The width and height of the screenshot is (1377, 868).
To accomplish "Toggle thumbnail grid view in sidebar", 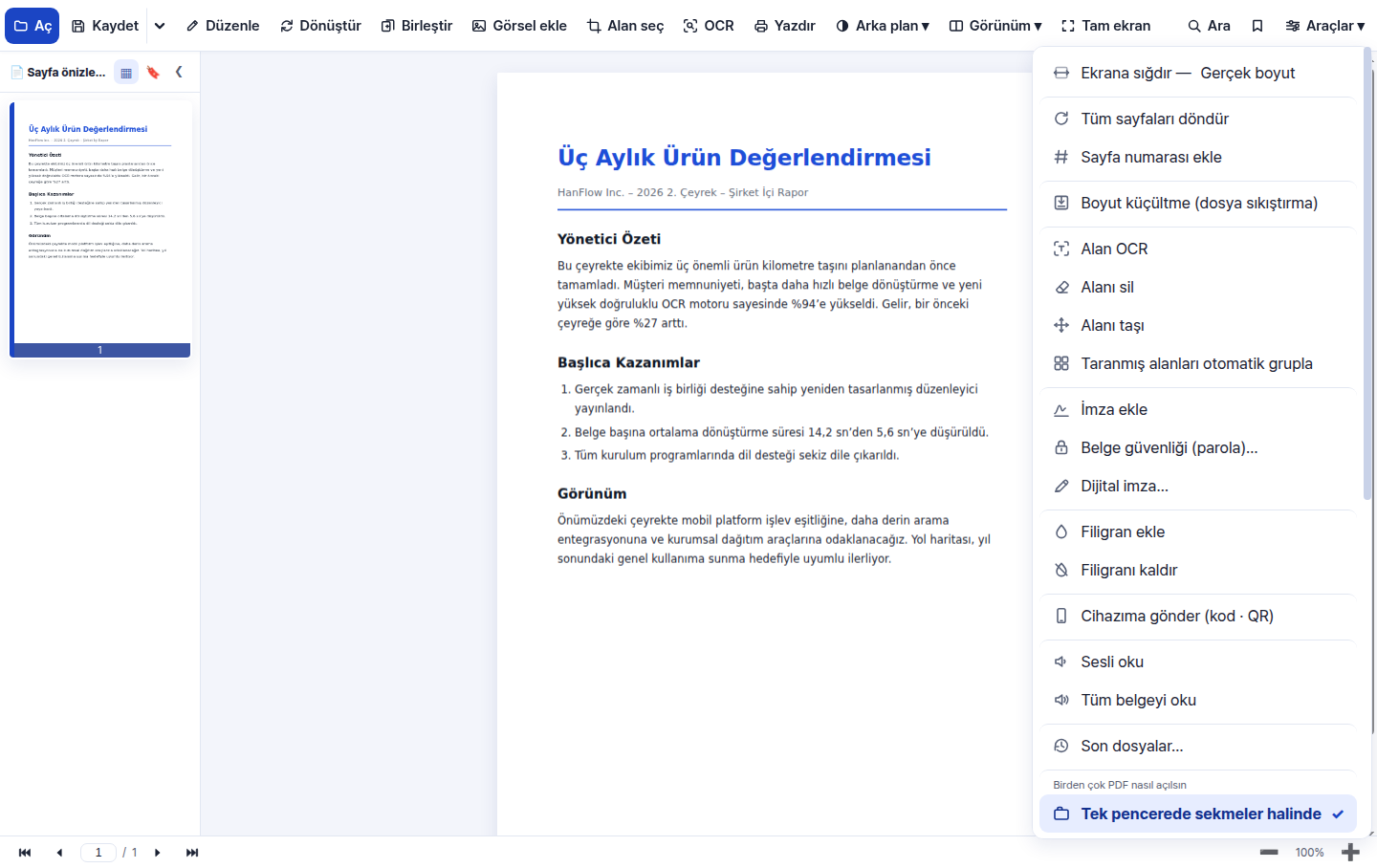I will [x=126, y=72].
